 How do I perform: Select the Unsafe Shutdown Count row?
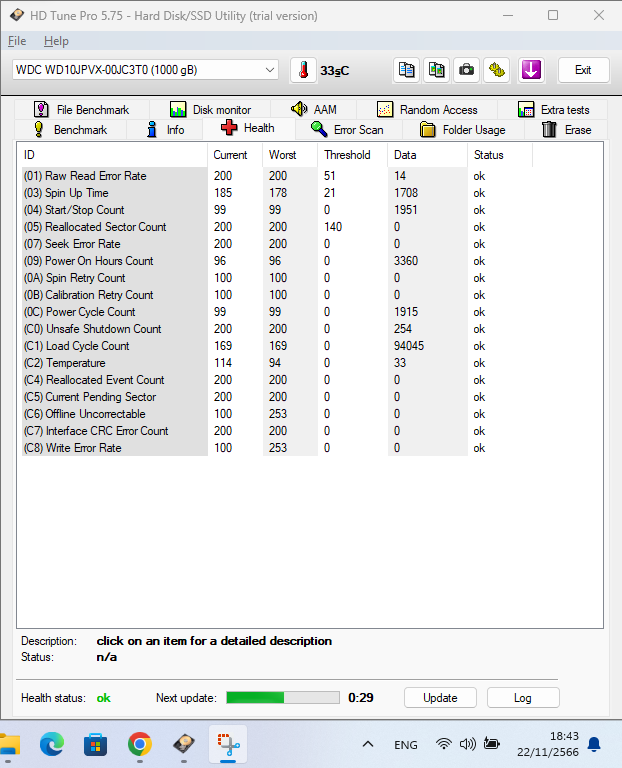277,329
